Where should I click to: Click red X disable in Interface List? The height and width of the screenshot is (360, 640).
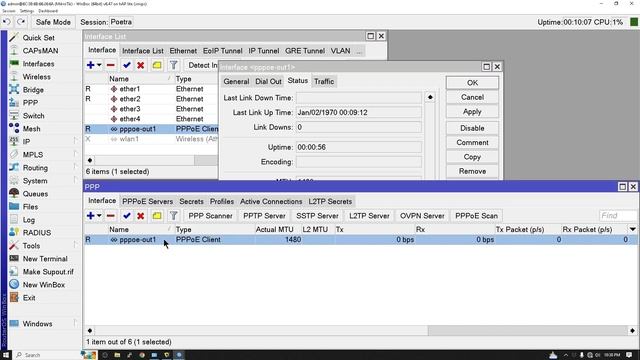click(141, 65)
